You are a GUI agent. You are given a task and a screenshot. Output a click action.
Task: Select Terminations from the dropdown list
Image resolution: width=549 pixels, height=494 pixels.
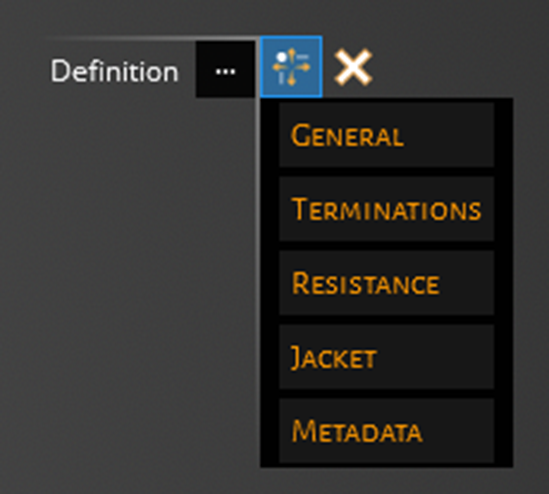point(387,209)
